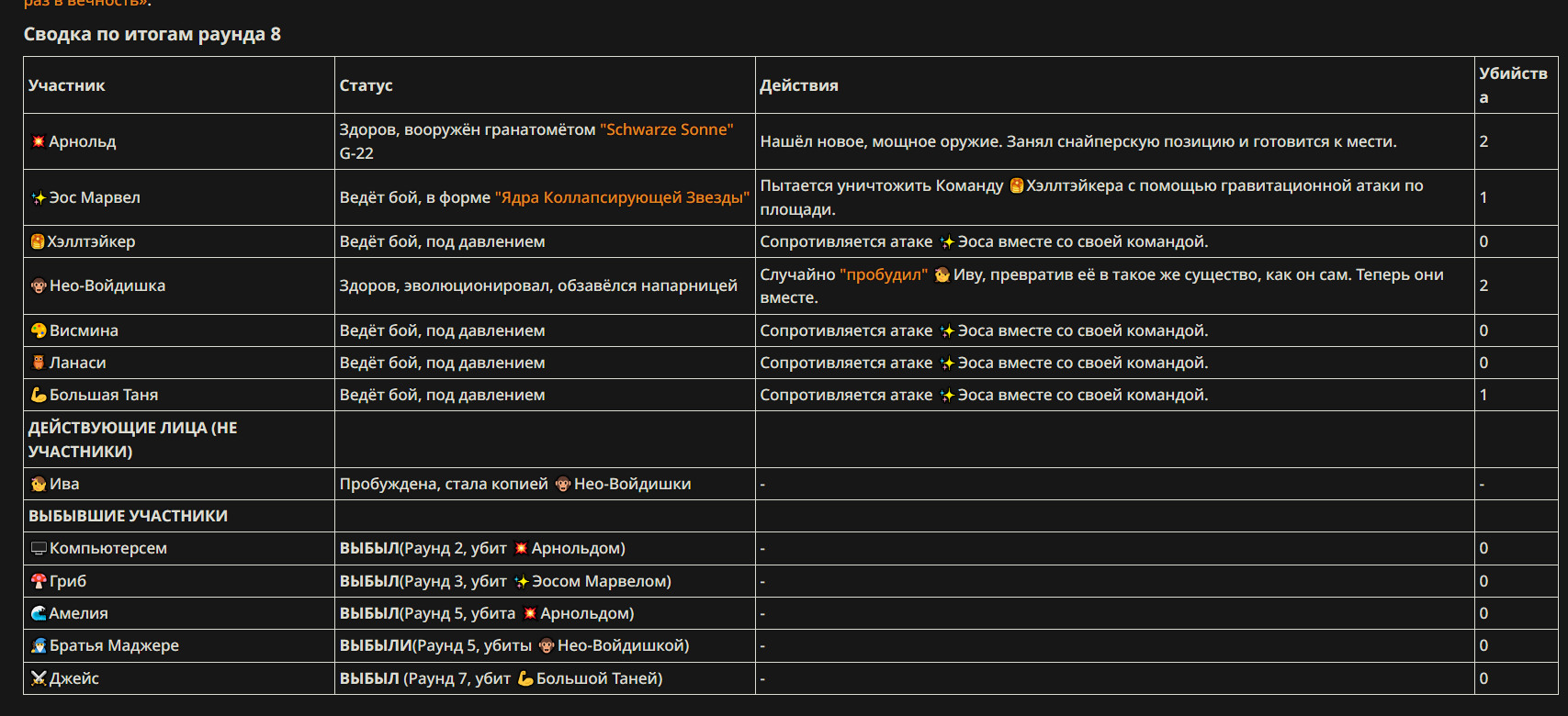The width and height of the screenshot is (1568, 716).
Task: Click the name "Компьютерсем"
Action: tap(108, 548)
